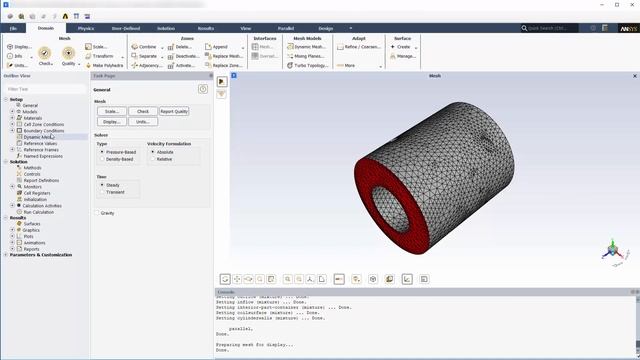Image resolution: width=640 pixels, height=360 pixels.
Task: Click ribbon Display mesh item
Action: (19, 47)
